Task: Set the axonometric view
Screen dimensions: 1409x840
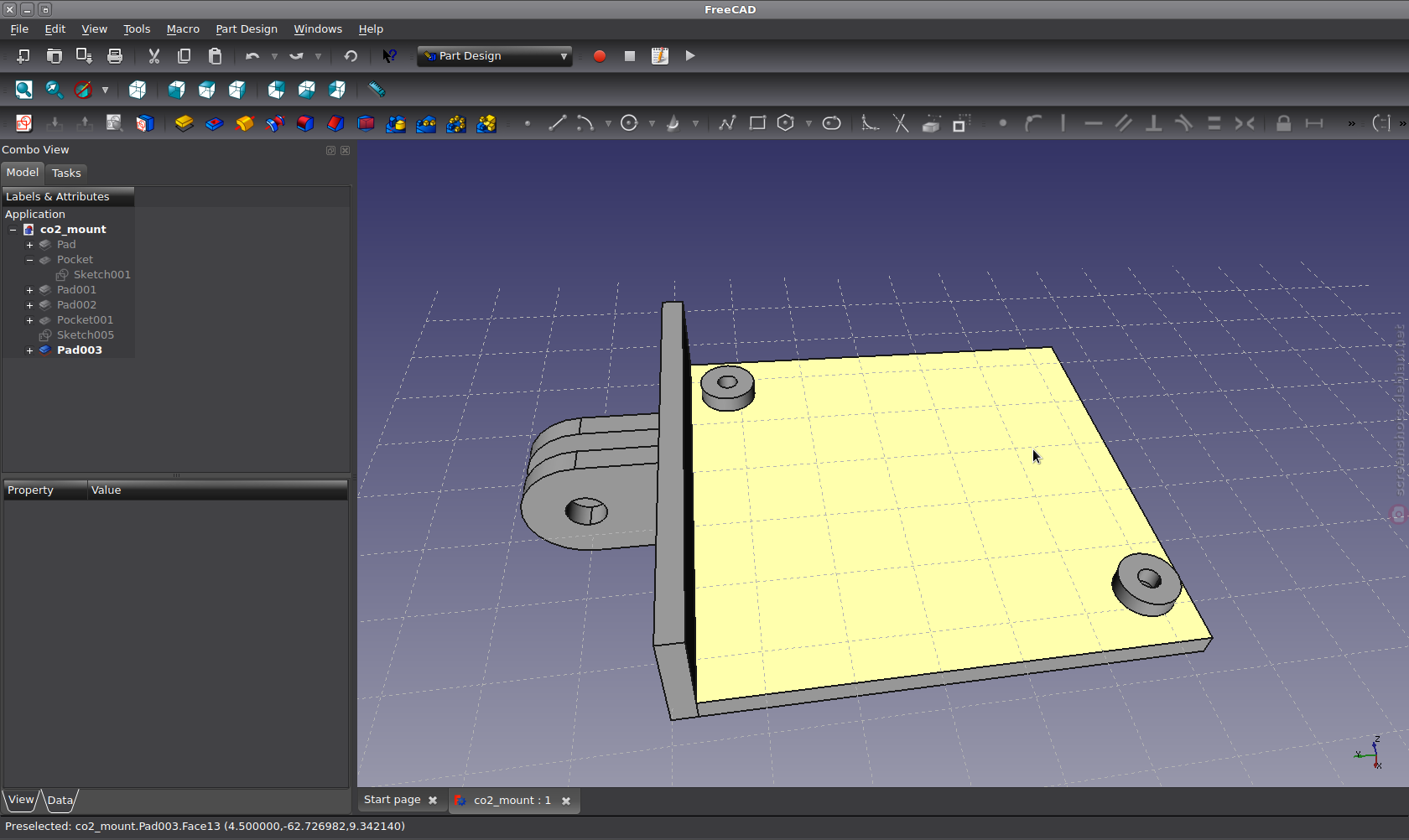Action: click(138, 90)
